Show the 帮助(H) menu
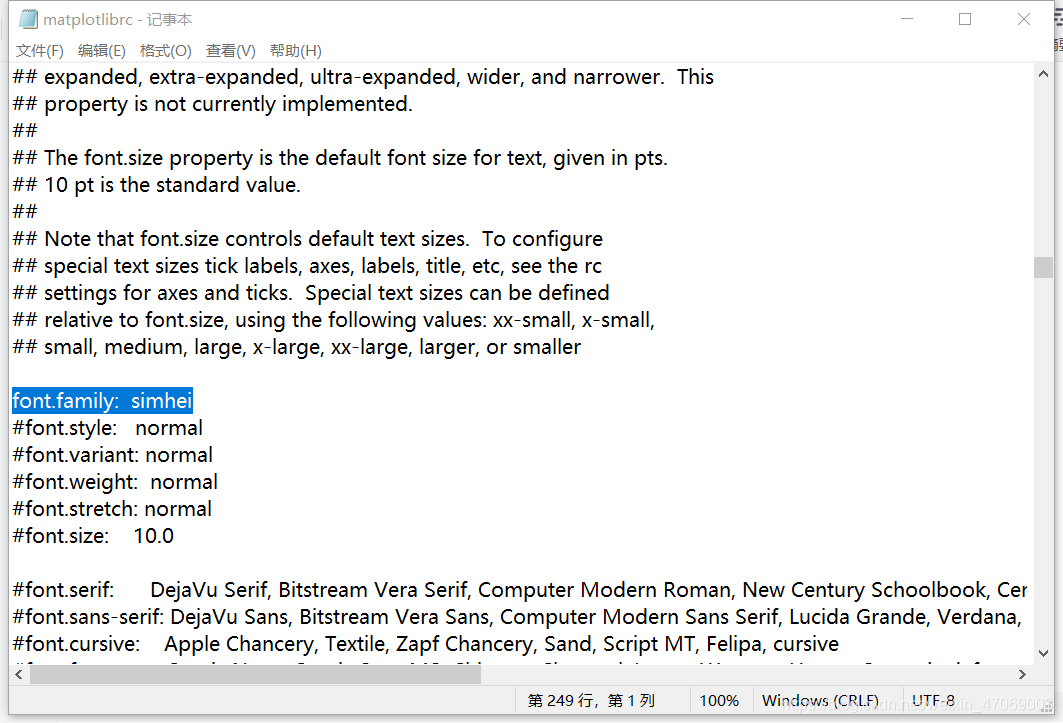Viewport: 1063px width, 723px height. (296, 51)
